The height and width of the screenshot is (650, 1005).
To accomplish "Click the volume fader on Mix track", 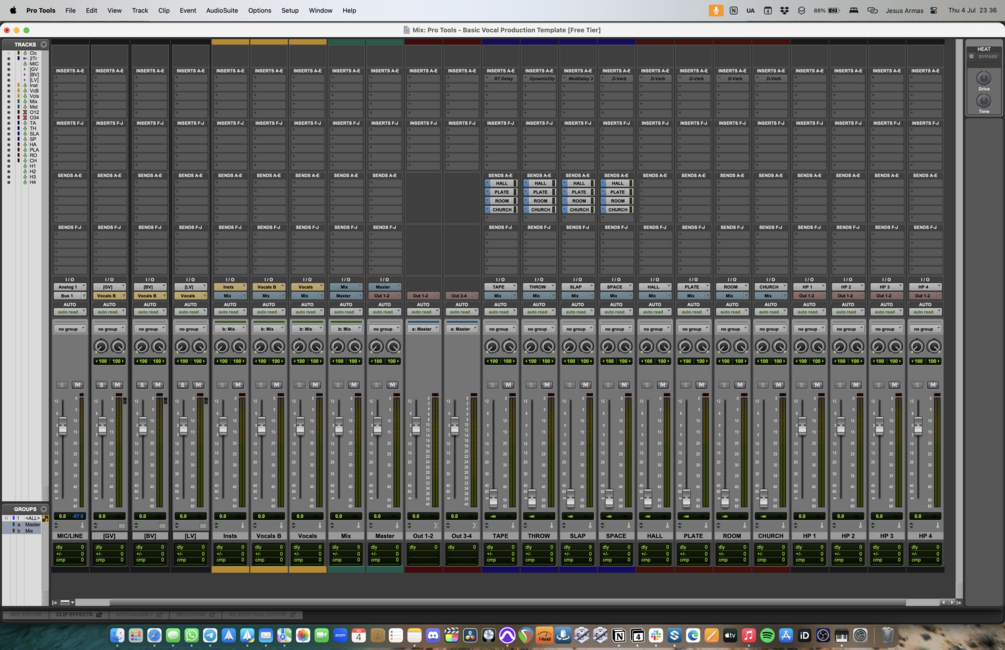I will (x=338, y=426).
